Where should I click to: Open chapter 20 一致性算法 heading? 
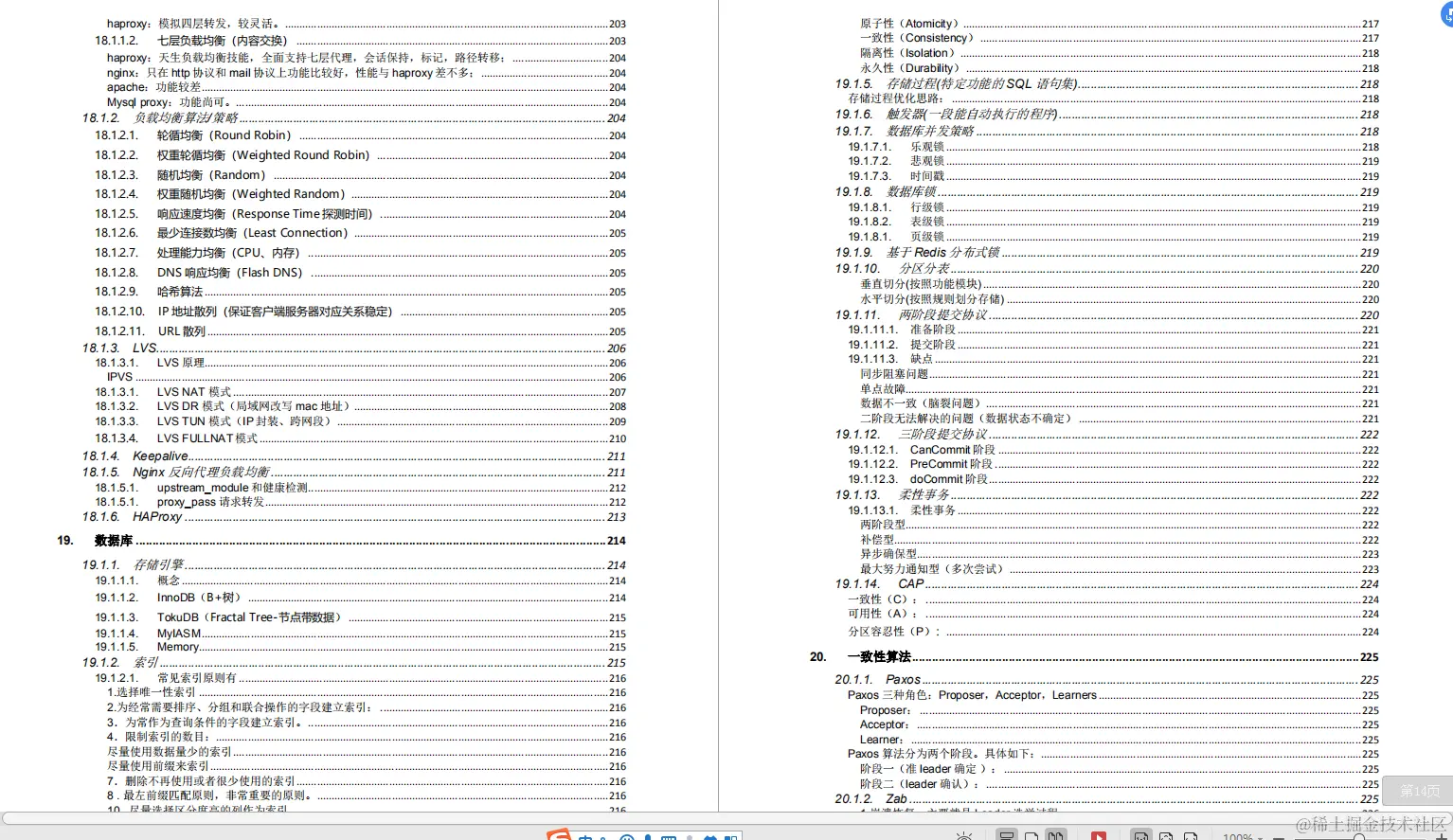[1094, 657]
